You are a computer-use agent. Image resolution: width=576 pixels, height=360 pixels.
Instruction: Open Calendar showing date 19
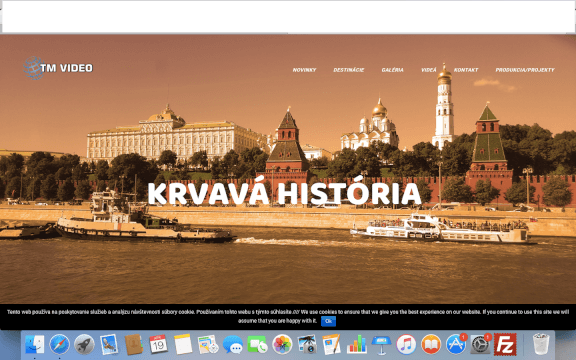pos(158,345)
